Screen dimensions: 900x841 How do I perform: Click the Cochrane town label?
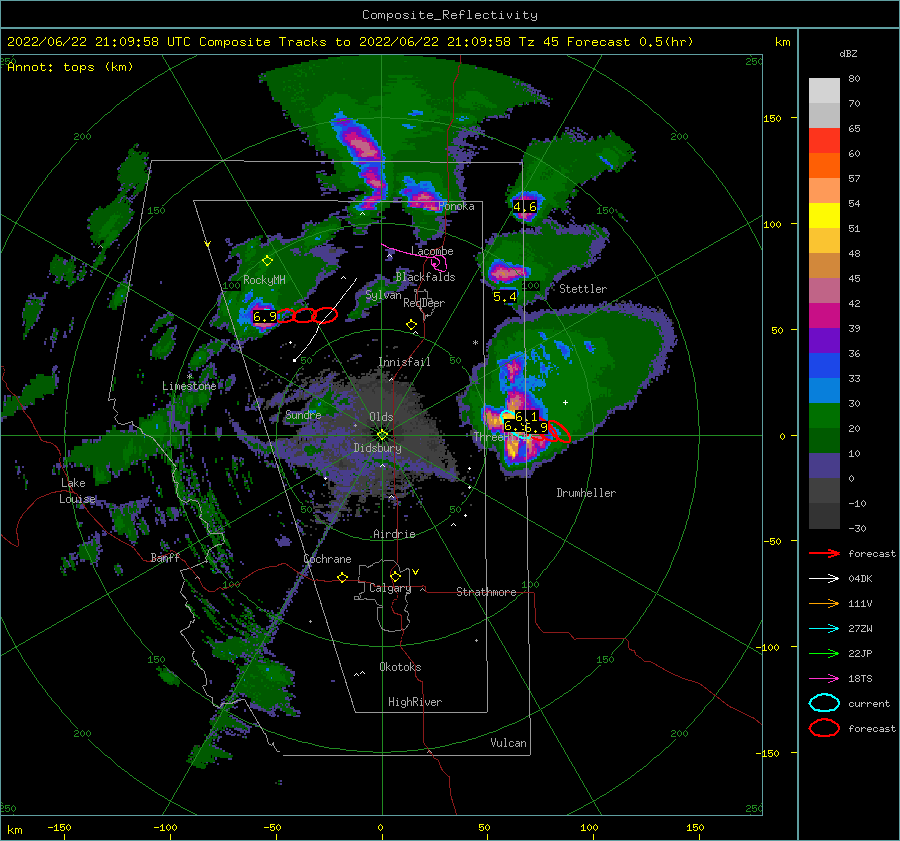pyautogui.click(x=327, y=559)
